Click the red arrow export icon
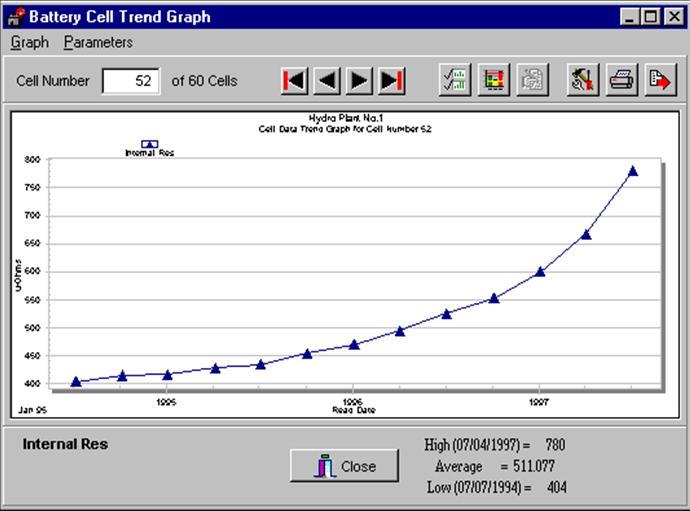Image resolution: width=690 pixels, height=511 pixels. coord(658,81)
